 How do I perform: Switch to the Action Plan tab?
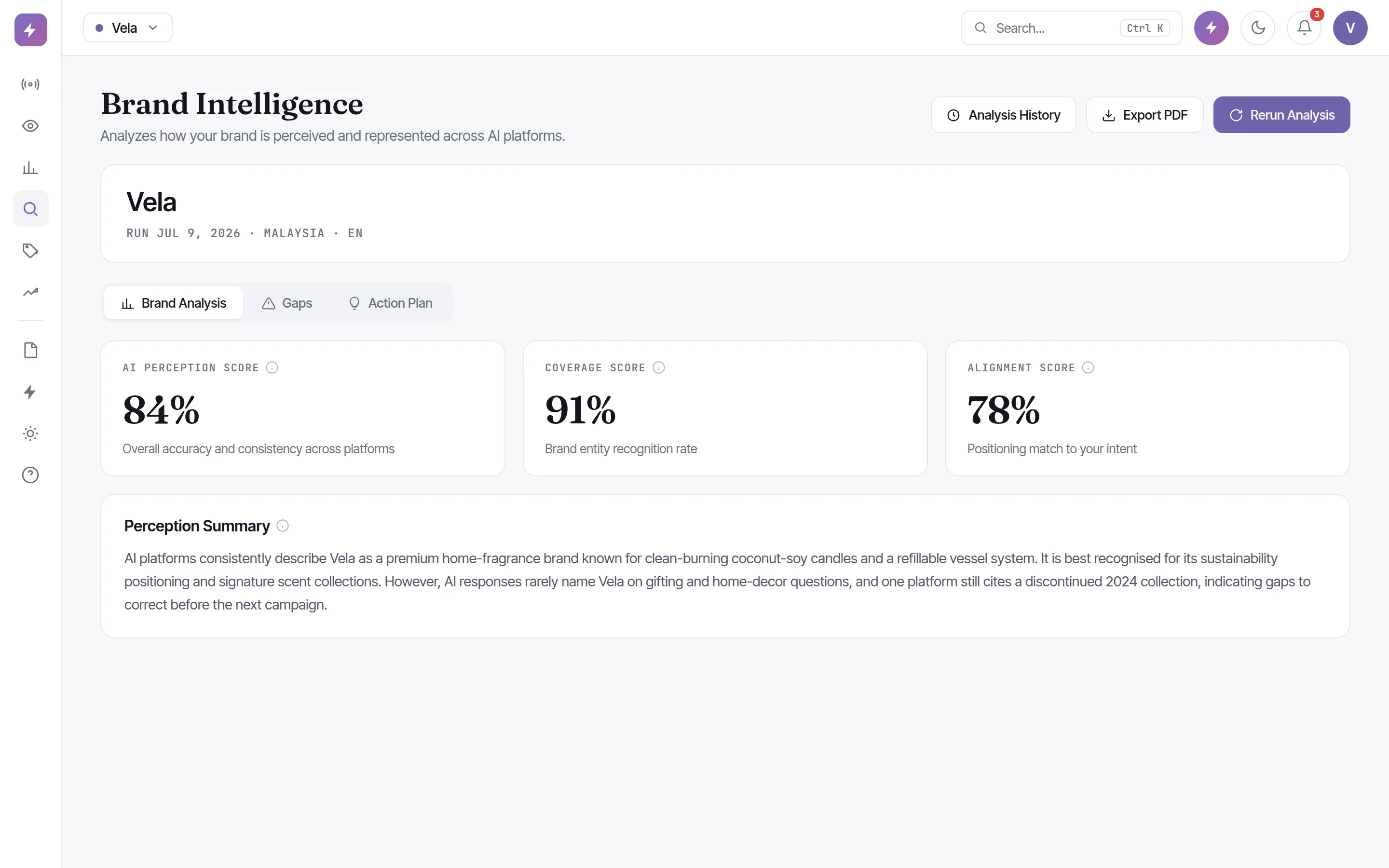[390, 303]
